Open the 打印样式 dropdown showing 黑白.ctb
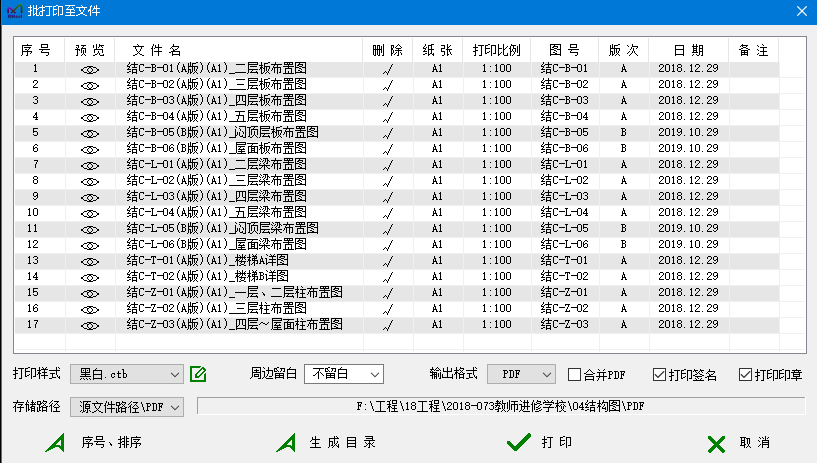This screenshot has width=817, height=463. click(127, 374)
